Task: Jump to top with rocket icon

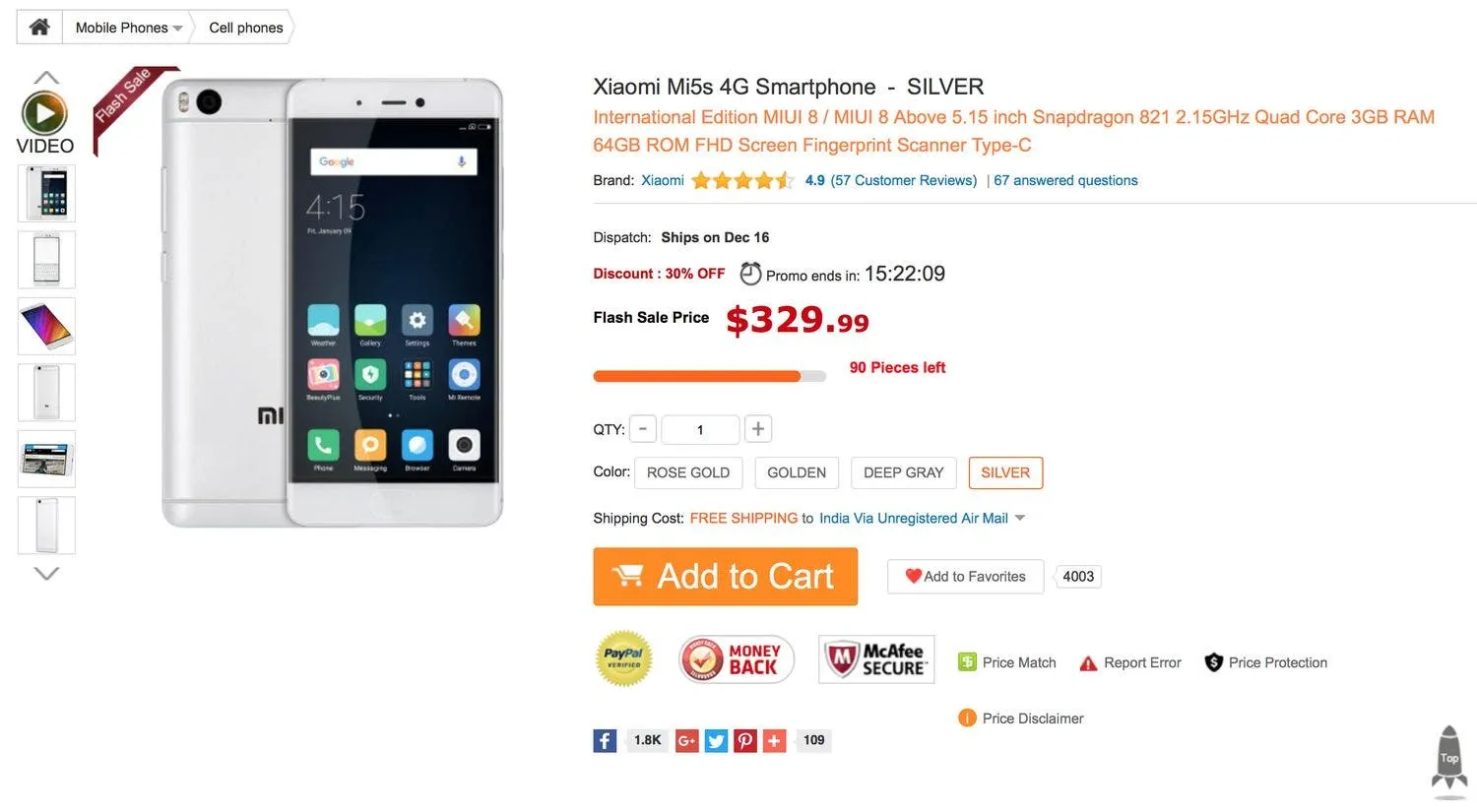Action: [1449, 759]
